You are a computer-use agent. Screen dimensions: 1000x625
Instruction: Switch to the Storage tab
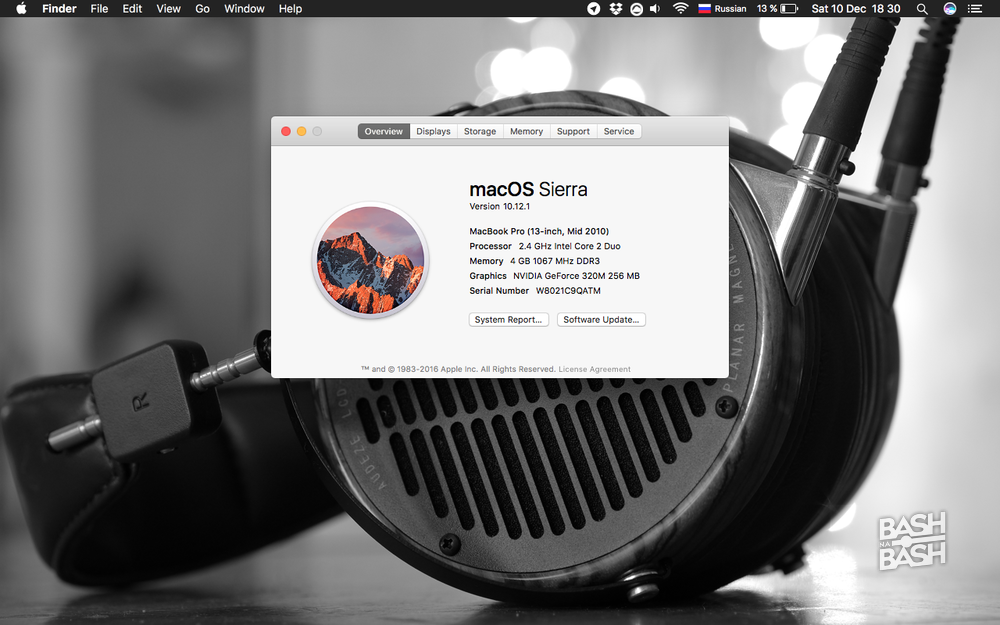480,131
